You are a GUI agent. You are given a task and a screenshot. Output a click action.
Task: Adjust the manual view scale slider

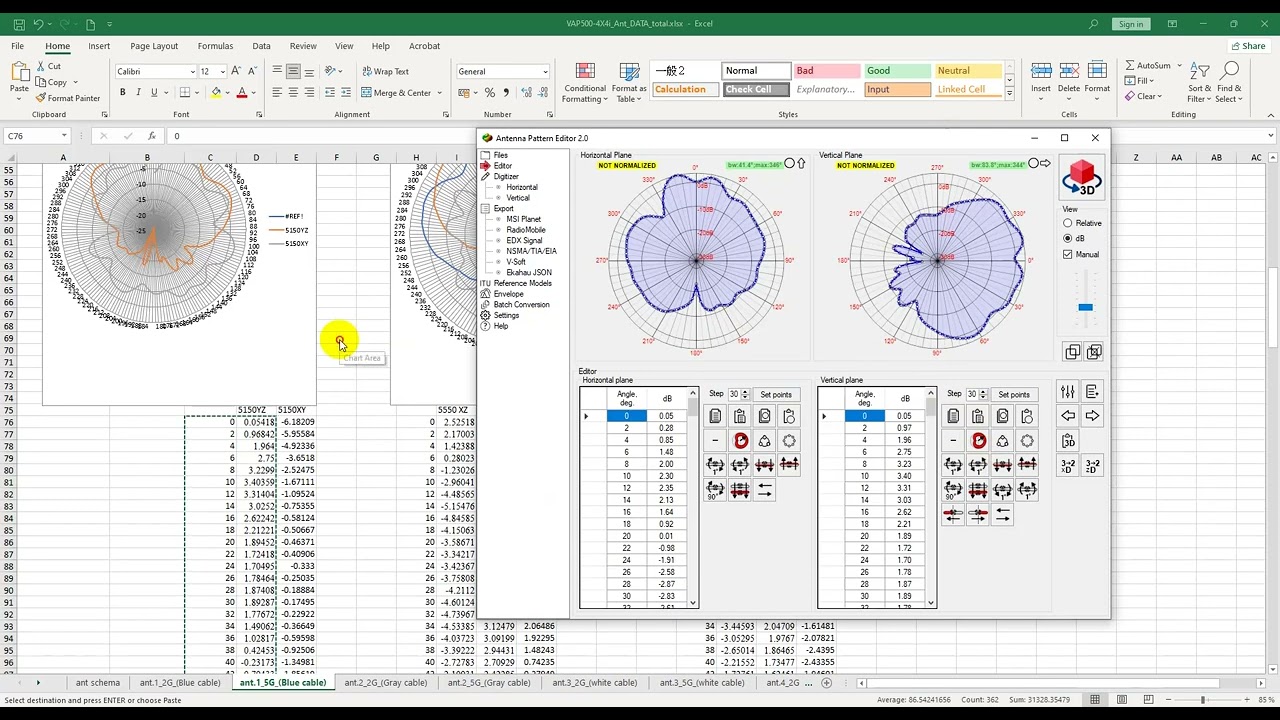1085,307
